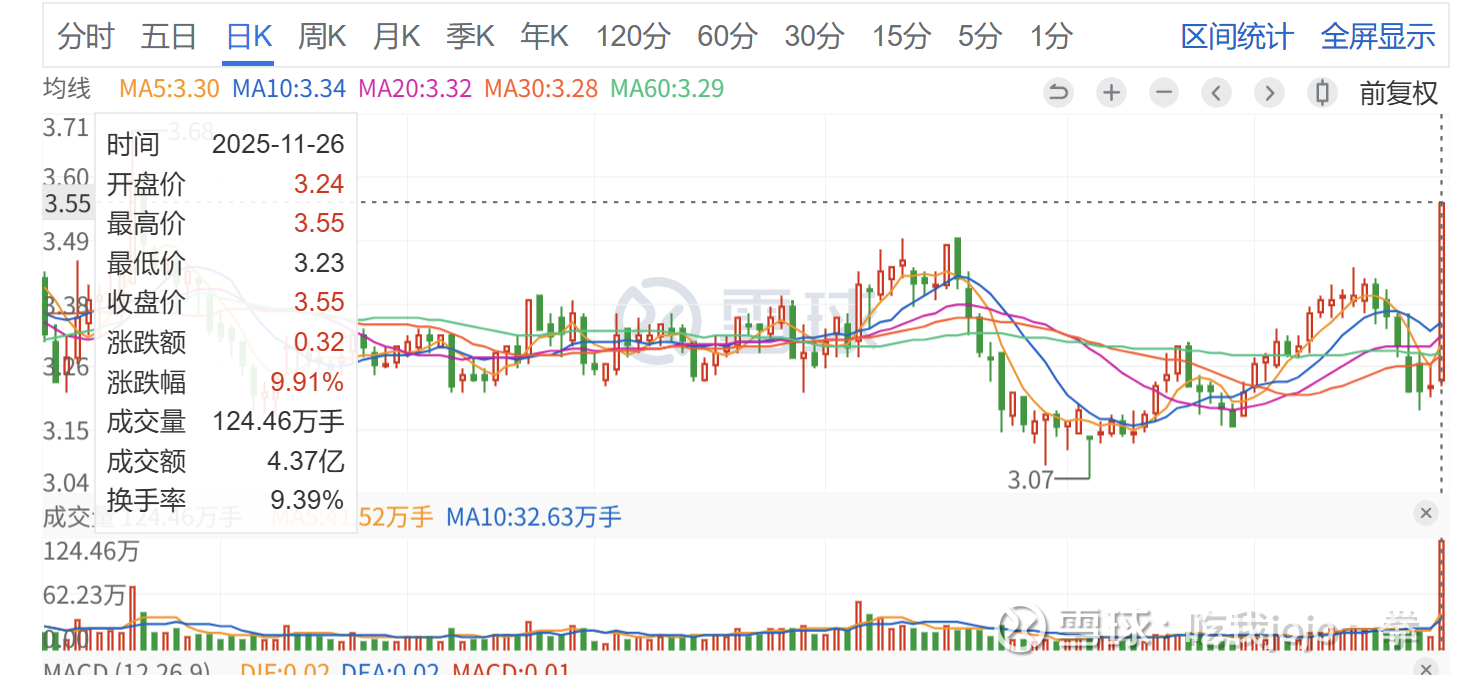1463x675 pixels.
Task: Click the reset/undo chart view icon
Action: click(1058, 93)
